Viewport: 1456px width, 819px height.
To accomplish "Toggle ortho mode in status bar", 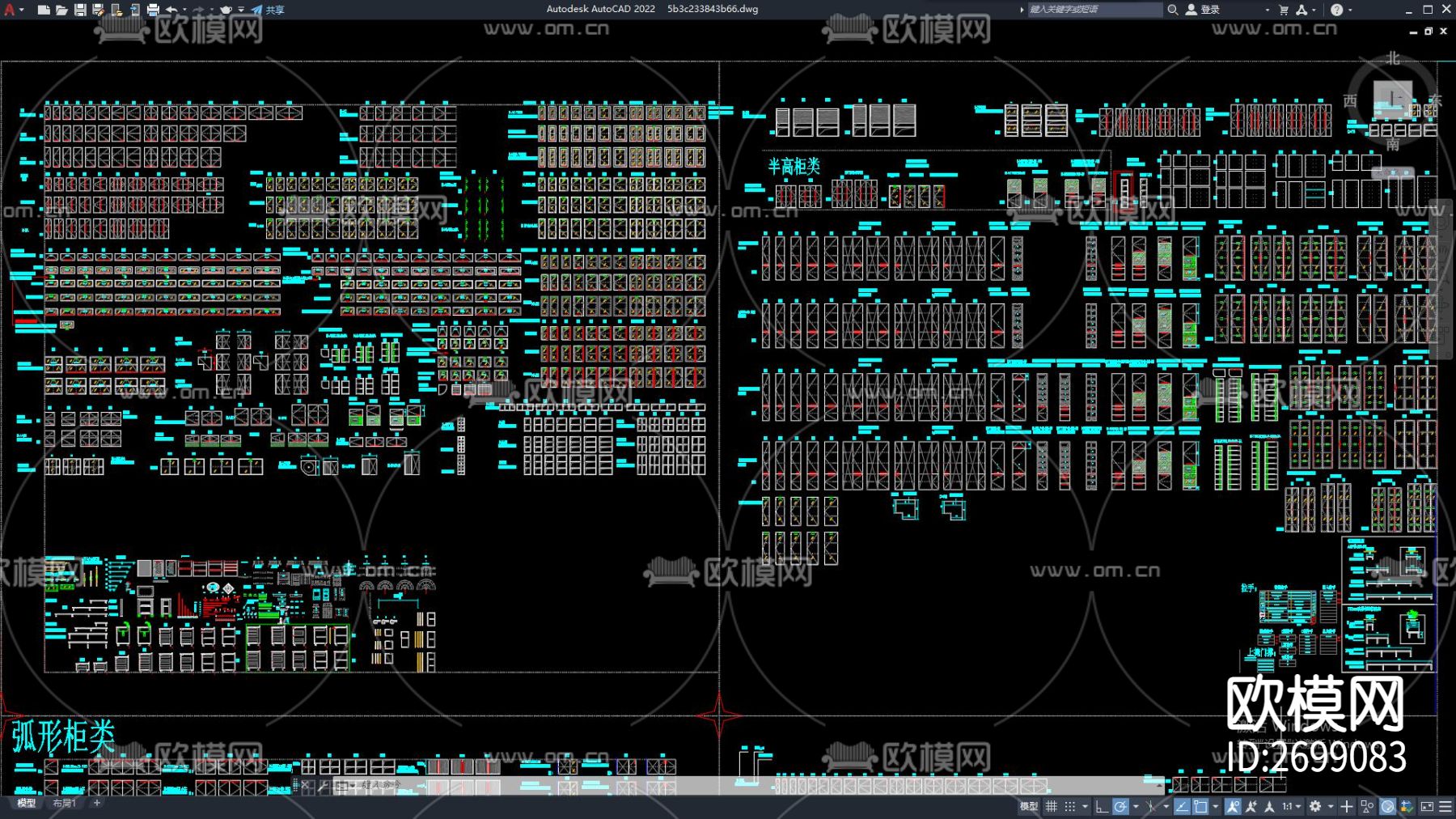I will point(1101,806).
